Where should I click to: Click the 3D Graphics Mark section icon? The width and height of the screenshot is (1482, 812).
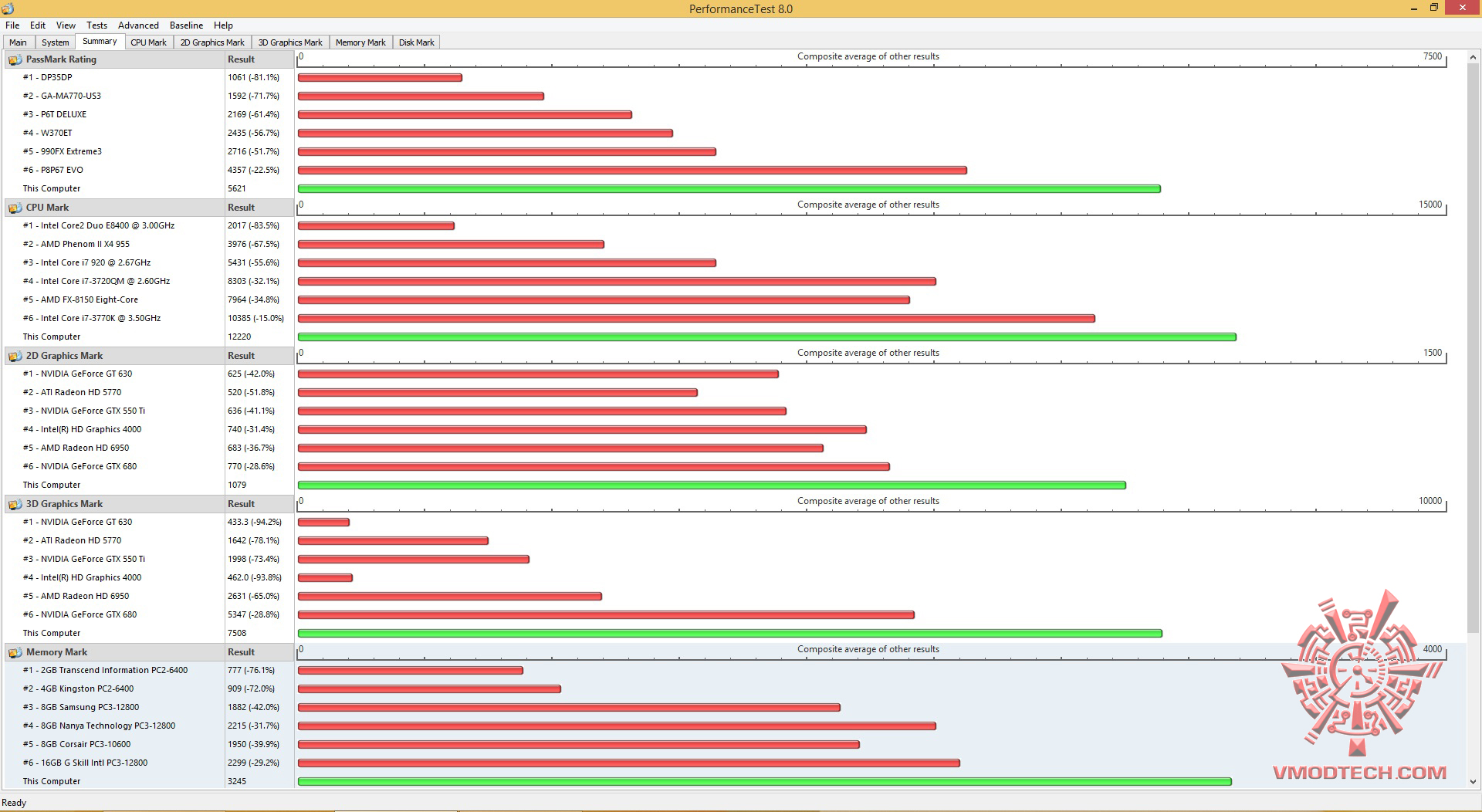(15, 504)
